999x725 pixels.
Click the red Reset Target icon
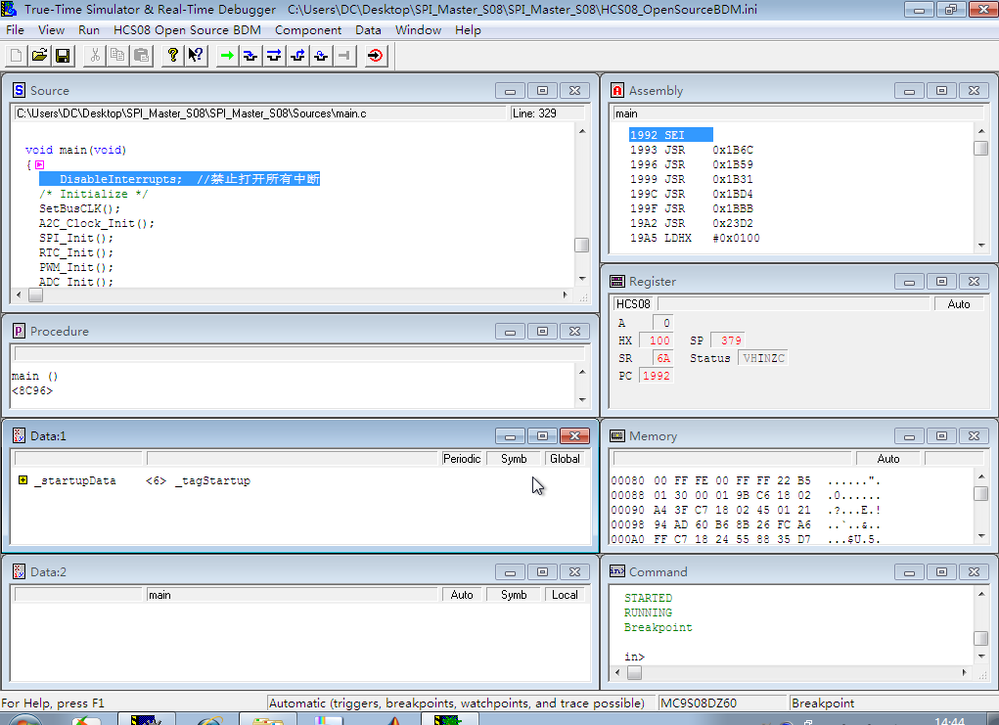(x=375, y=56)
